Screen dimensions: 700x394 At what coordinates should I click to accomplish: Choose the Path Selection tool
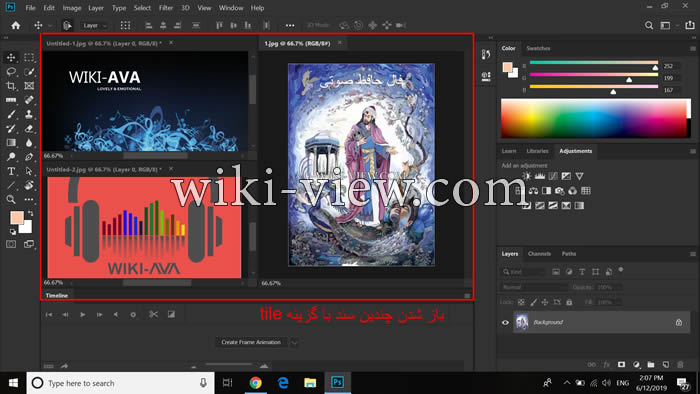[29, 171]
